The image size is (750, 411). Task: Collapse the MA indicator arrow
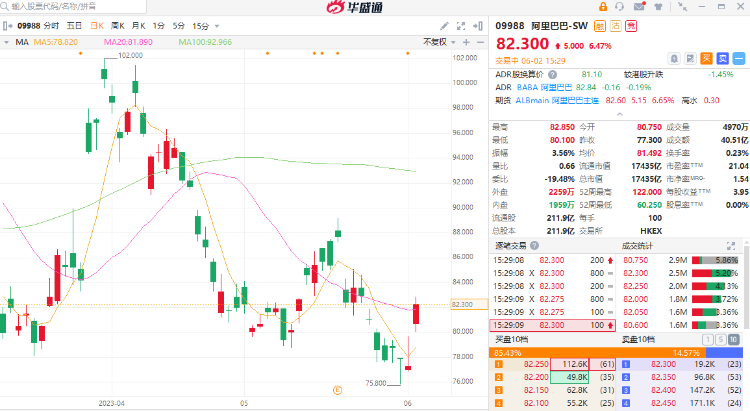tap(6, 42)
